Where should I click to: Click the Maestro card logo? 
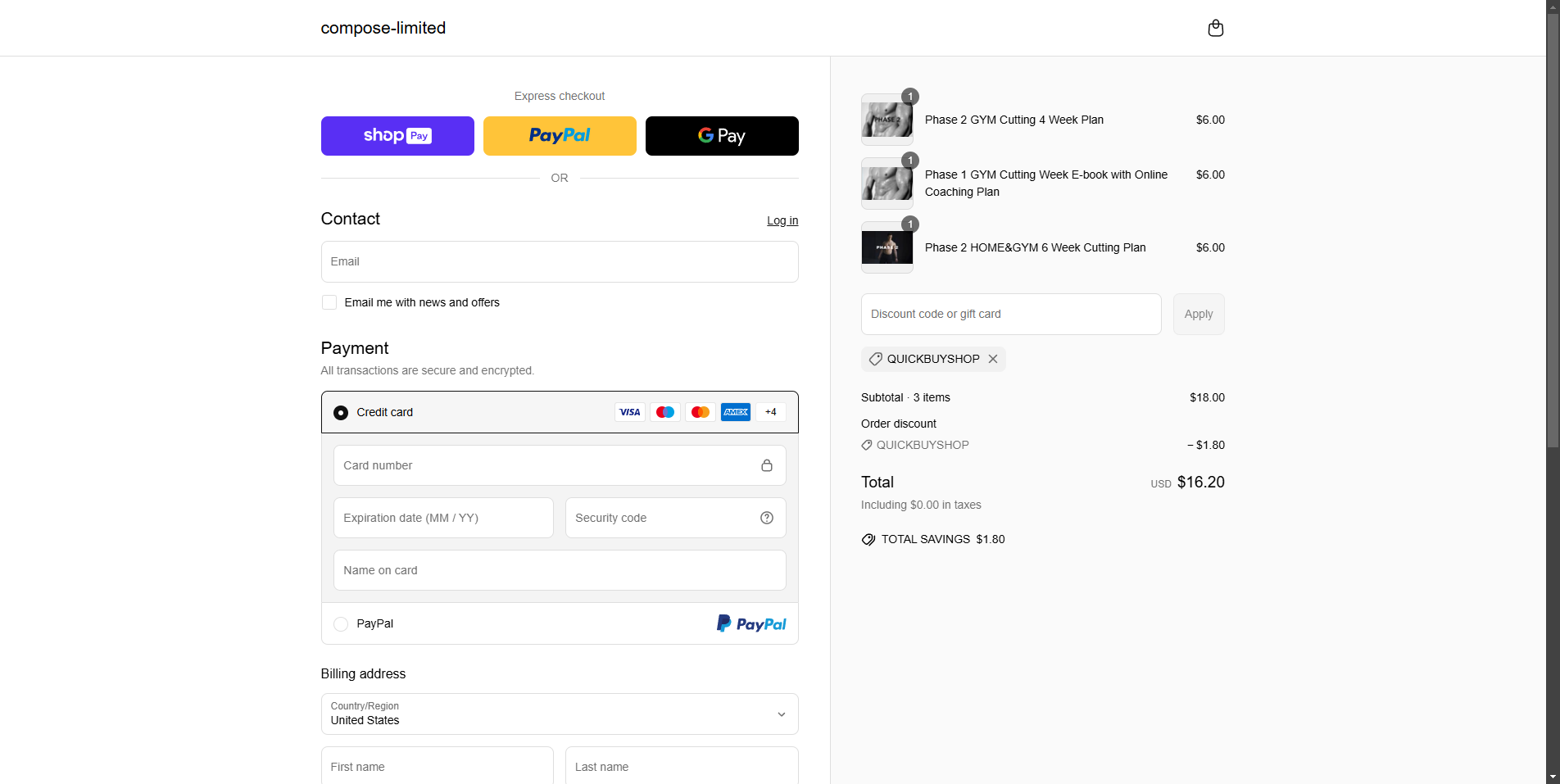click(x=665, y=412)
